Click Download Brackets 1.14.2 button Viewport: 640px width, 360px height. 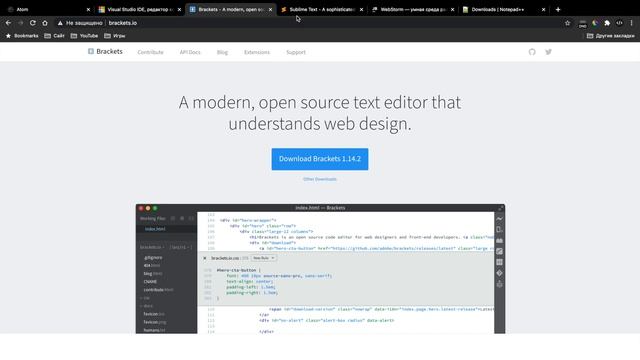click(320, 159)
